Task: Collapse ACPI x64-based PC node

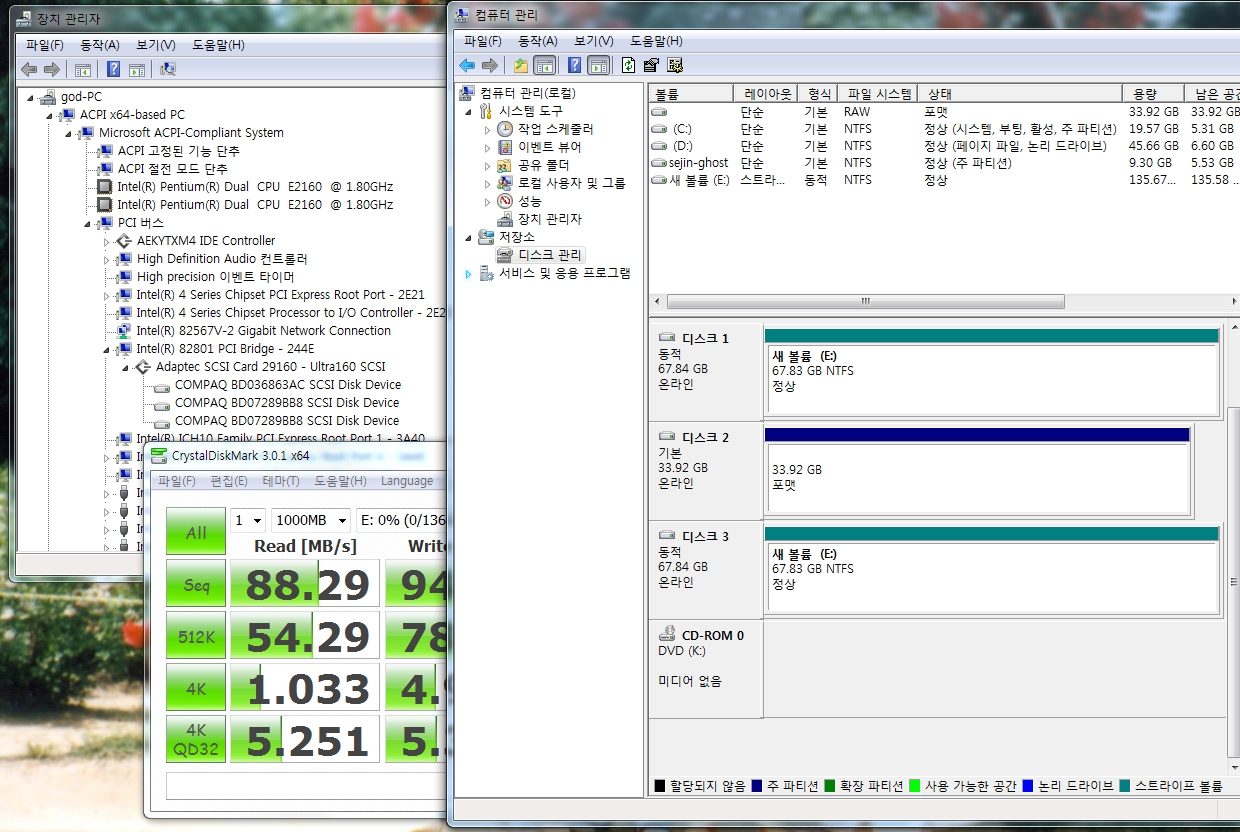Action: coord(51,115)
